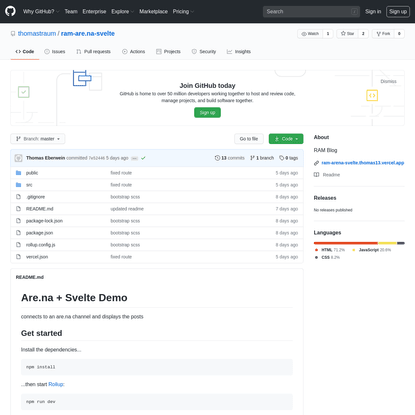Click the package-lock.json file icon
This screenshot has width=415, height=415.
coord(19,221)
